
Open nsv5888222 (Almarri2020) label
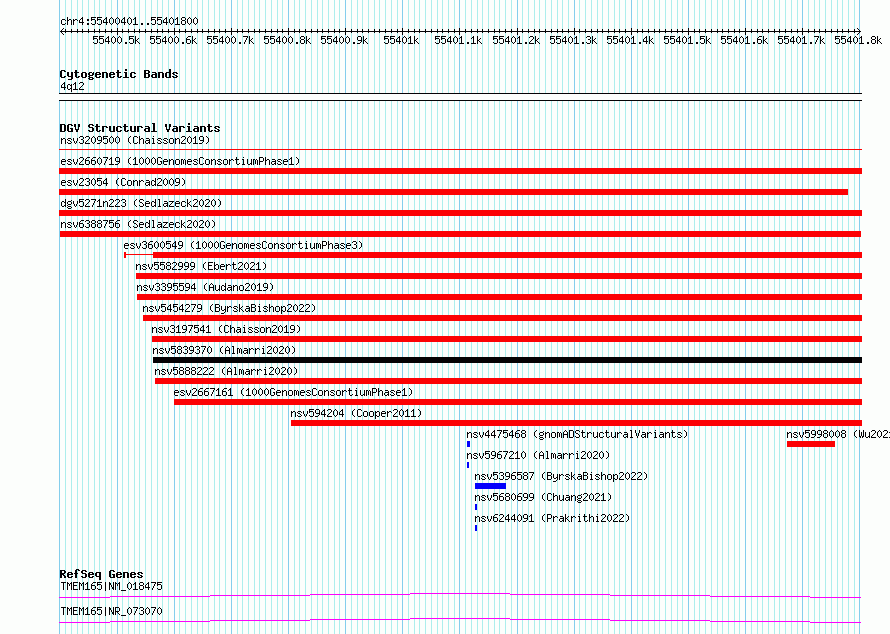(x=226, y=371)
